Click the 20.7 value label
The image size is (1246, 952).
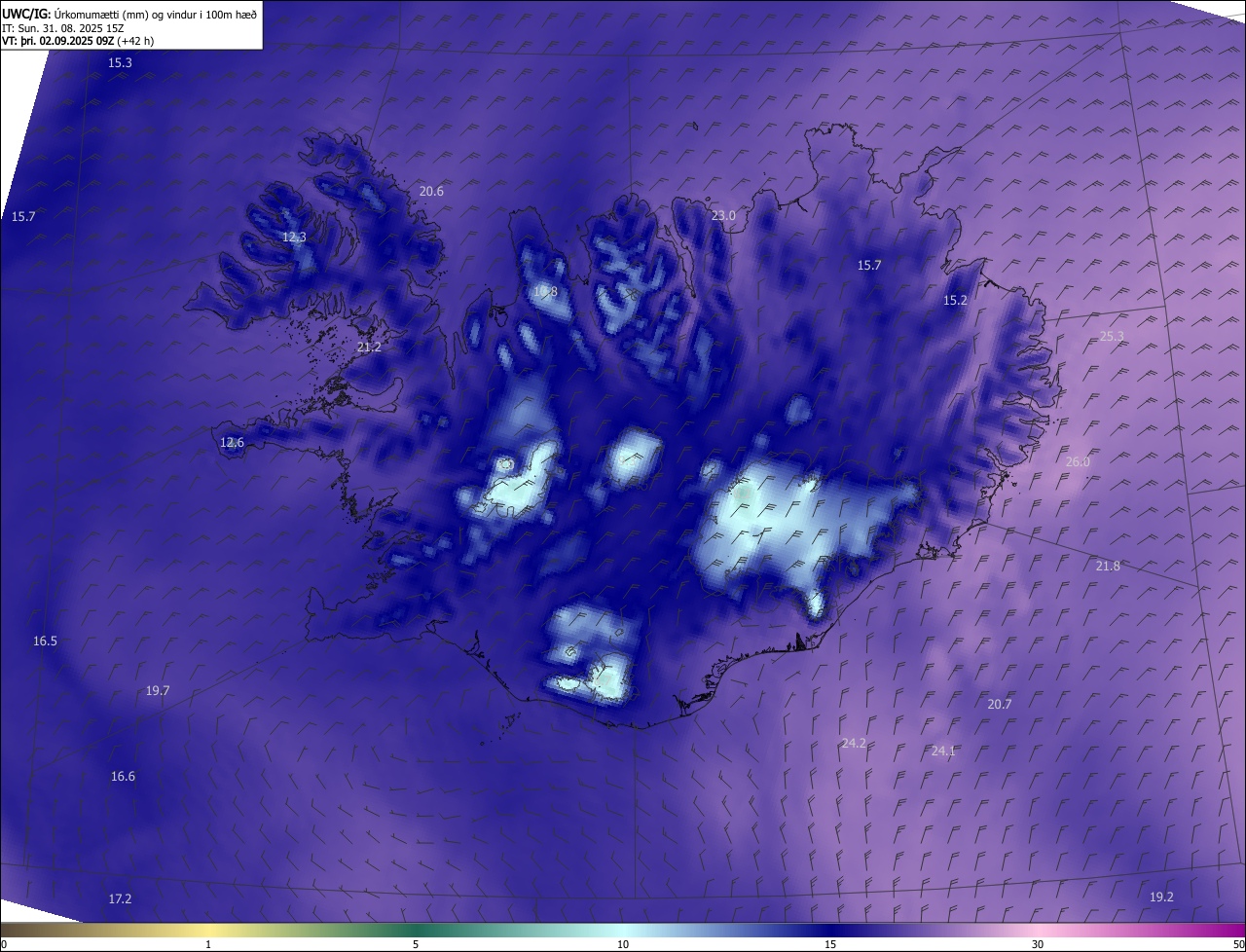click(x=1000, y=704)
